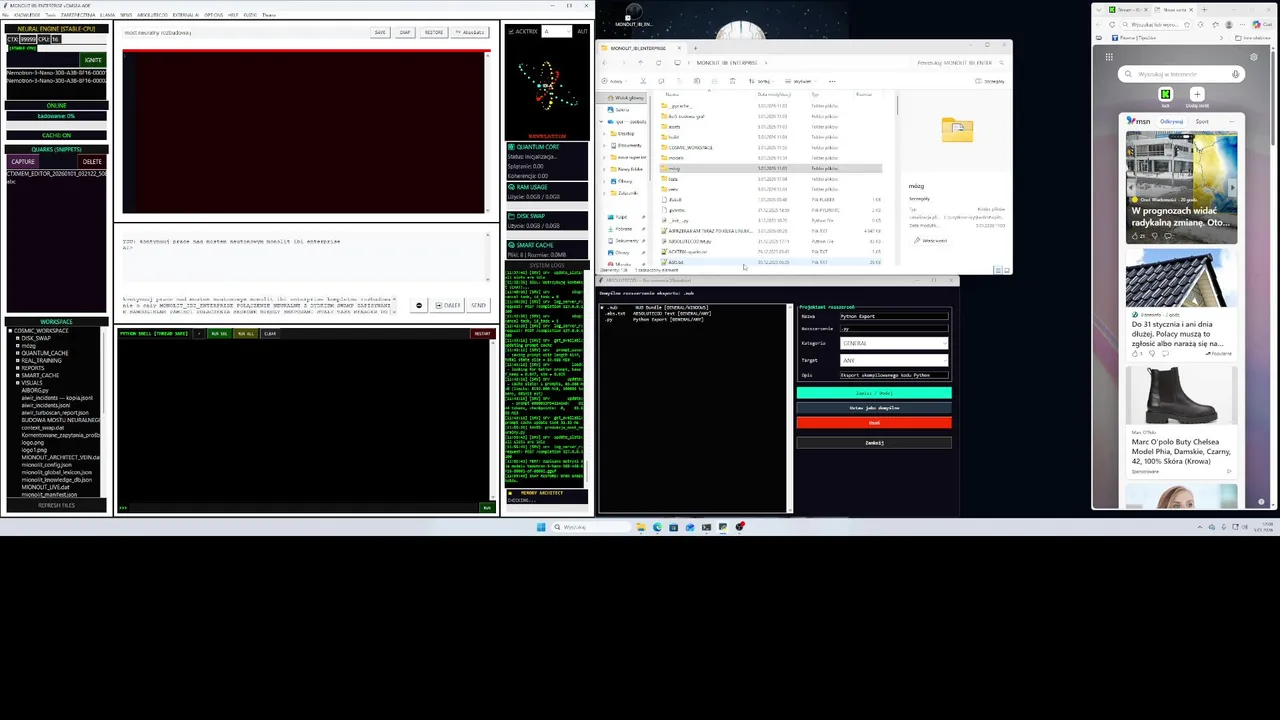Click the teal Zapisz / Dodaj button

(874, 393)
